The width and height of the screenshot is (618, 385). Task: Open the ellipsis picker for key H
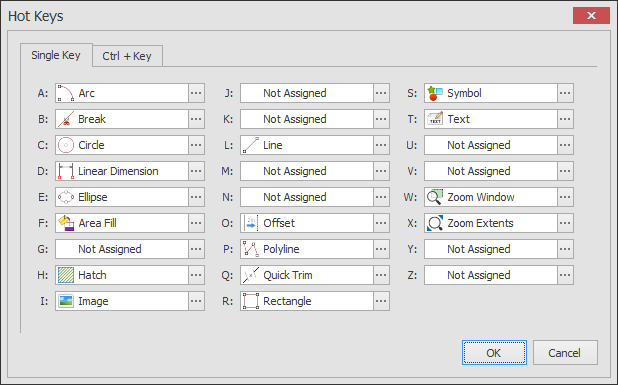[196, 275]
